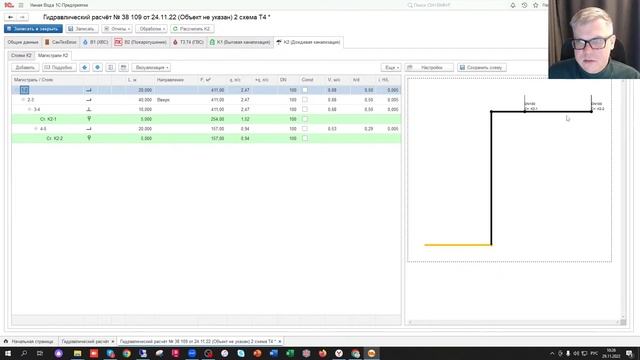Toggle Const checkbox in row Ст. К2-1

coord(305,119)
